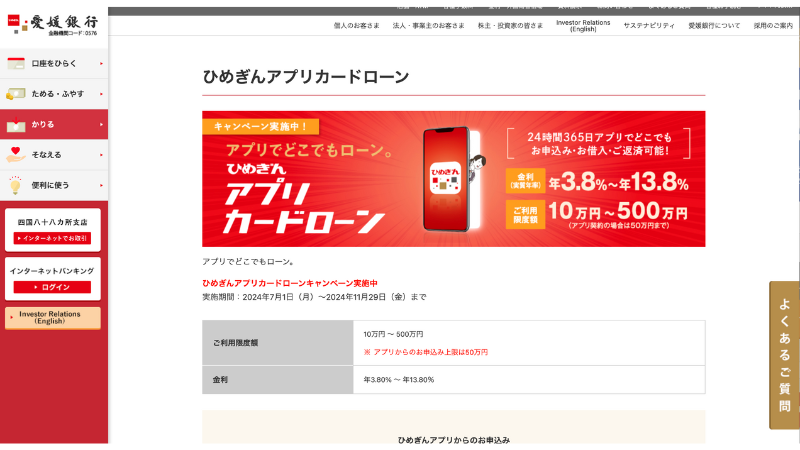Click the アプリカードローン campaign banner
Image resolution: width=800 pixels, height=450 pixels.
[x=454, y=179]
